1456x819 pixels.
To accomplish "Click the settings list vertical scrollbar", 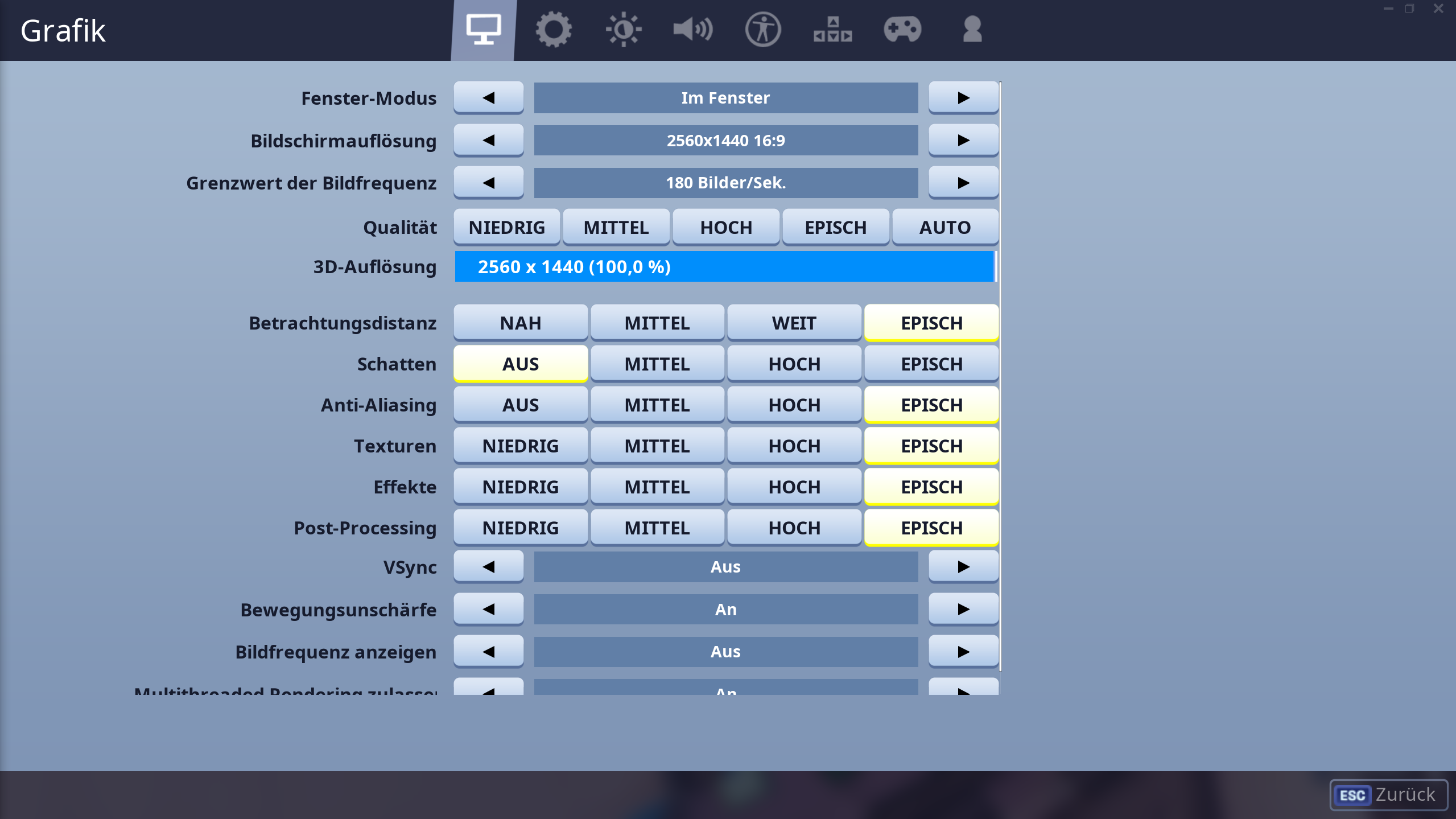I will [x=1000, y=376].
